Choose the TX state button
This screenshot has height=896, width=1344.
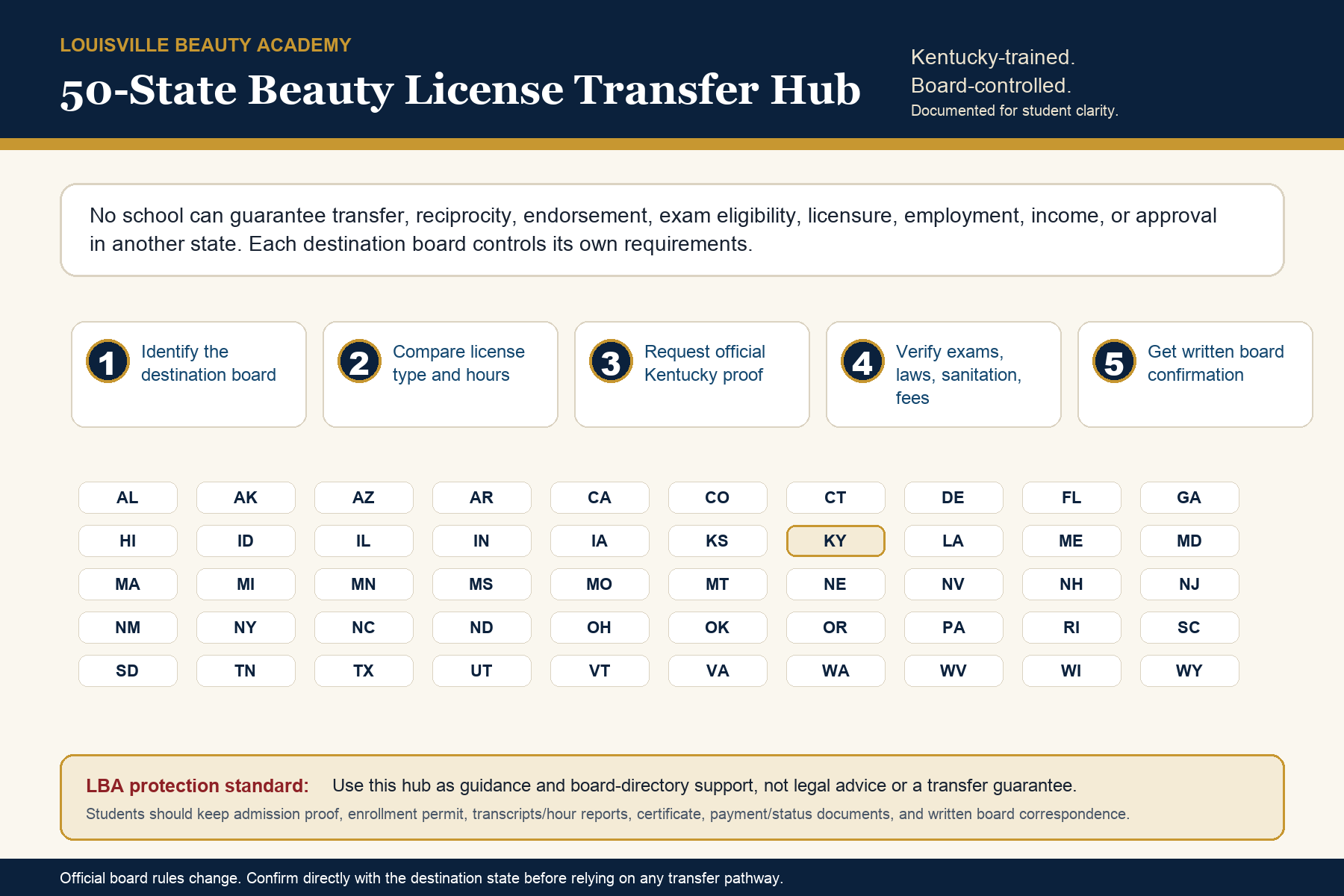pyautogui.click(x=364, y=671)
